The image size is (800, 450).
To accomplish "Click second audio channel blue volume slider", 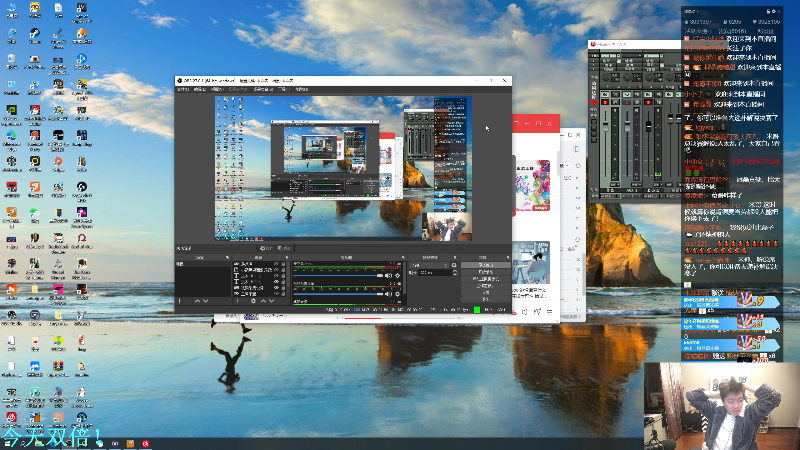I will 338,294.
